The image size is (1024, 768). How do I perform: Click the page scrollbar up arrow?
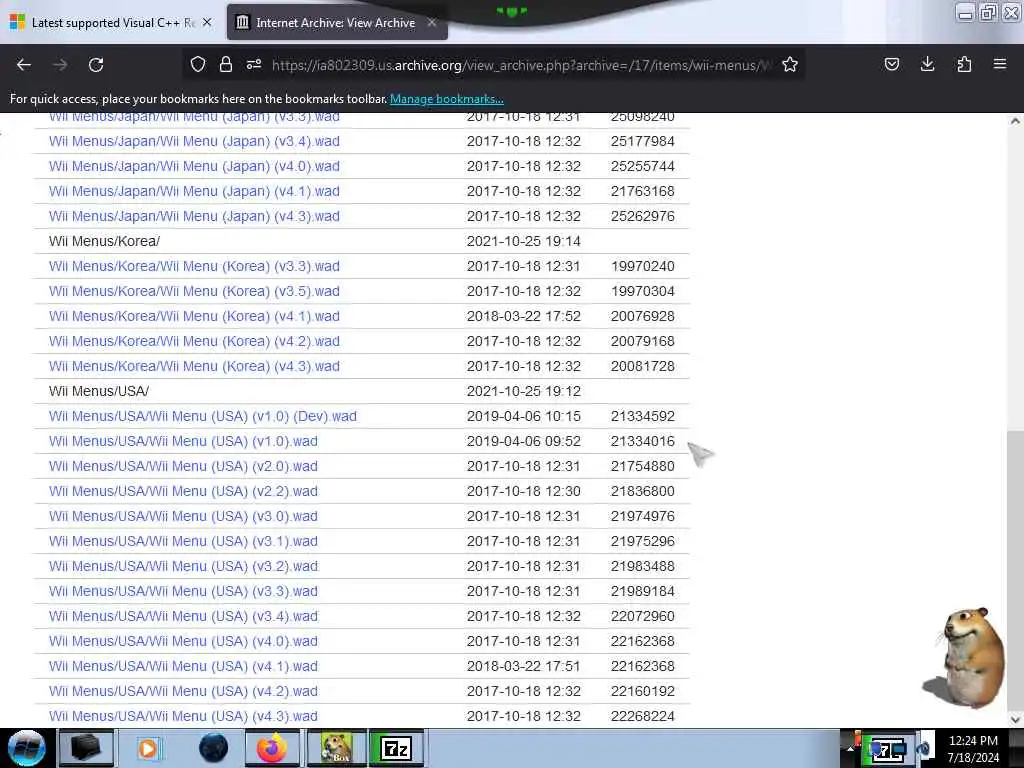coord(1015,121)
